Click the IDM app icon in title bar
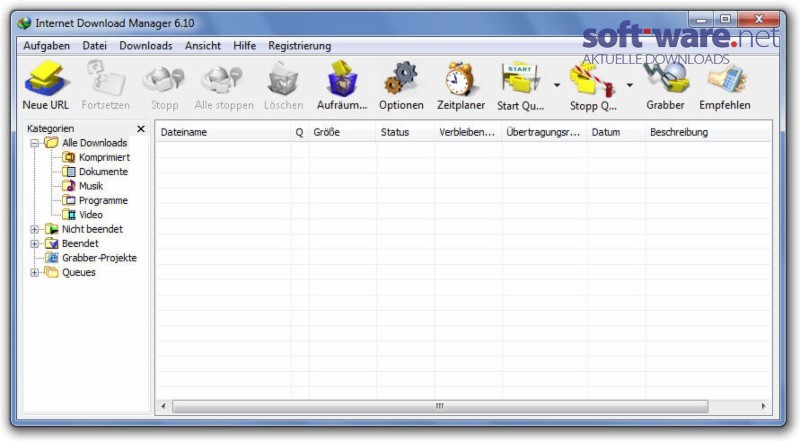Image resolution: width=800 pixels, height=441 pixels. point(24,23)
